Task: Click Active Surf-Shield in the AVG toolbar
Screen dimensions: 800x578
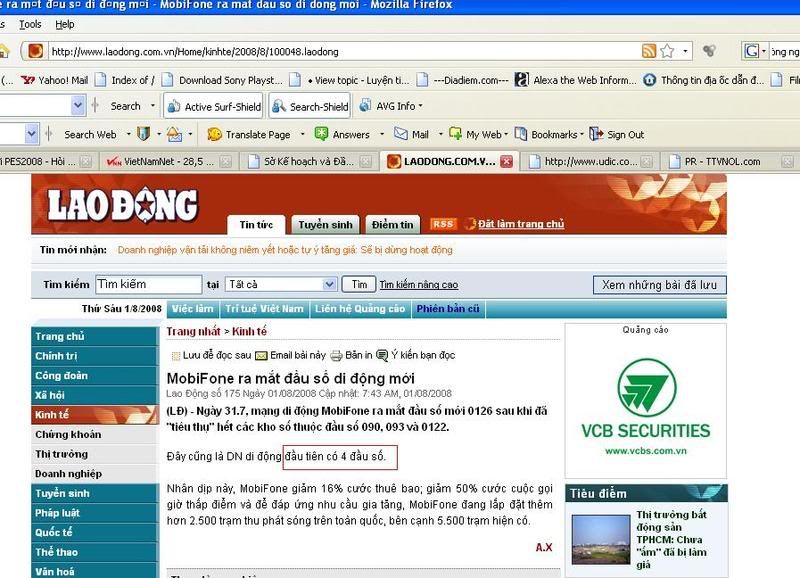Action: [213, 106]
